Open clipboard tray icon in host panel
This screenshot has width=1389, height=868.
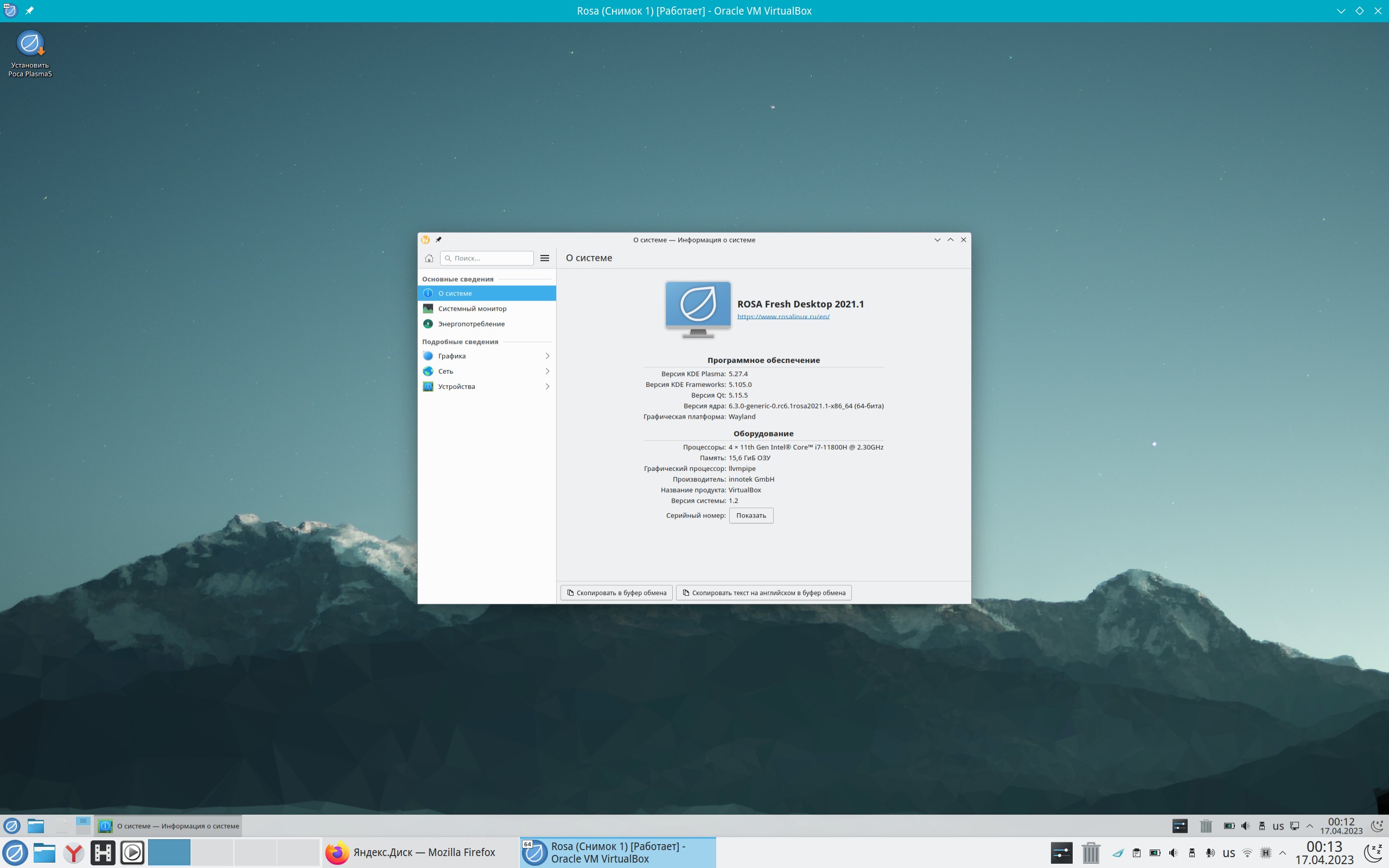pyautogui.click(x=1137, y=852)
